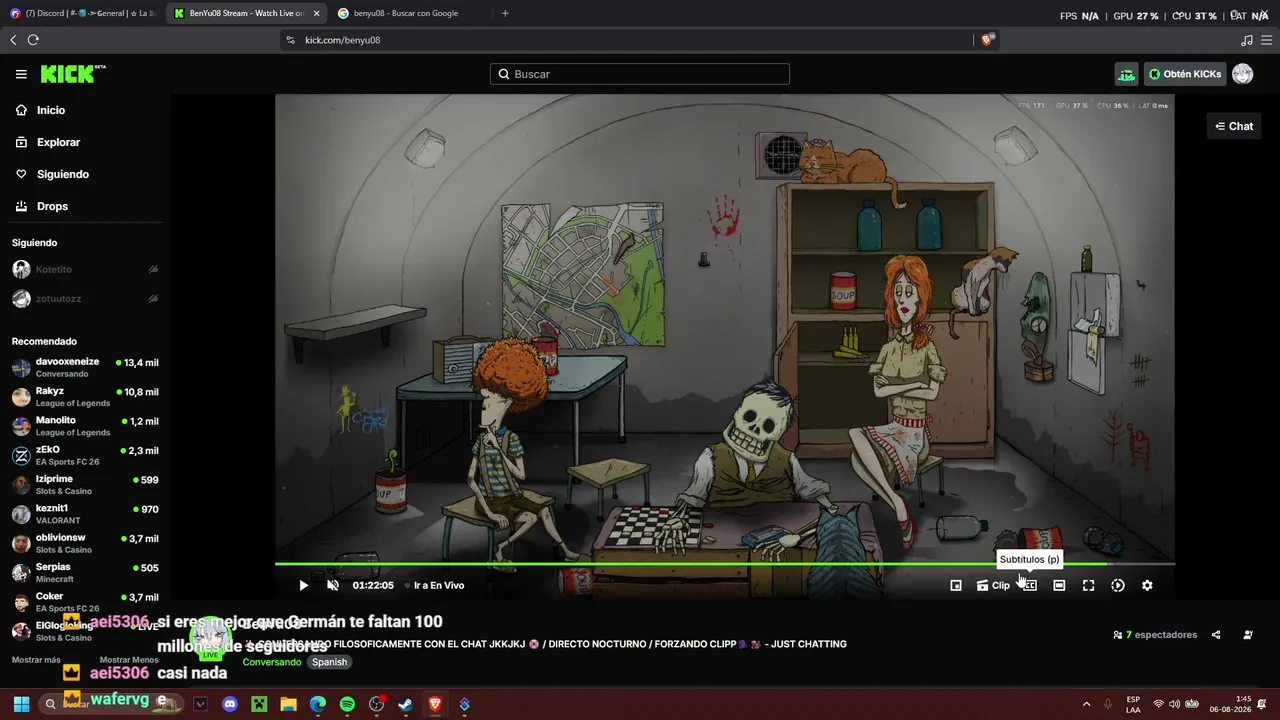This screenshot has height=720, width=1280.
Task: Open recommended channel davooxeneize
Action: coord(85,367)
